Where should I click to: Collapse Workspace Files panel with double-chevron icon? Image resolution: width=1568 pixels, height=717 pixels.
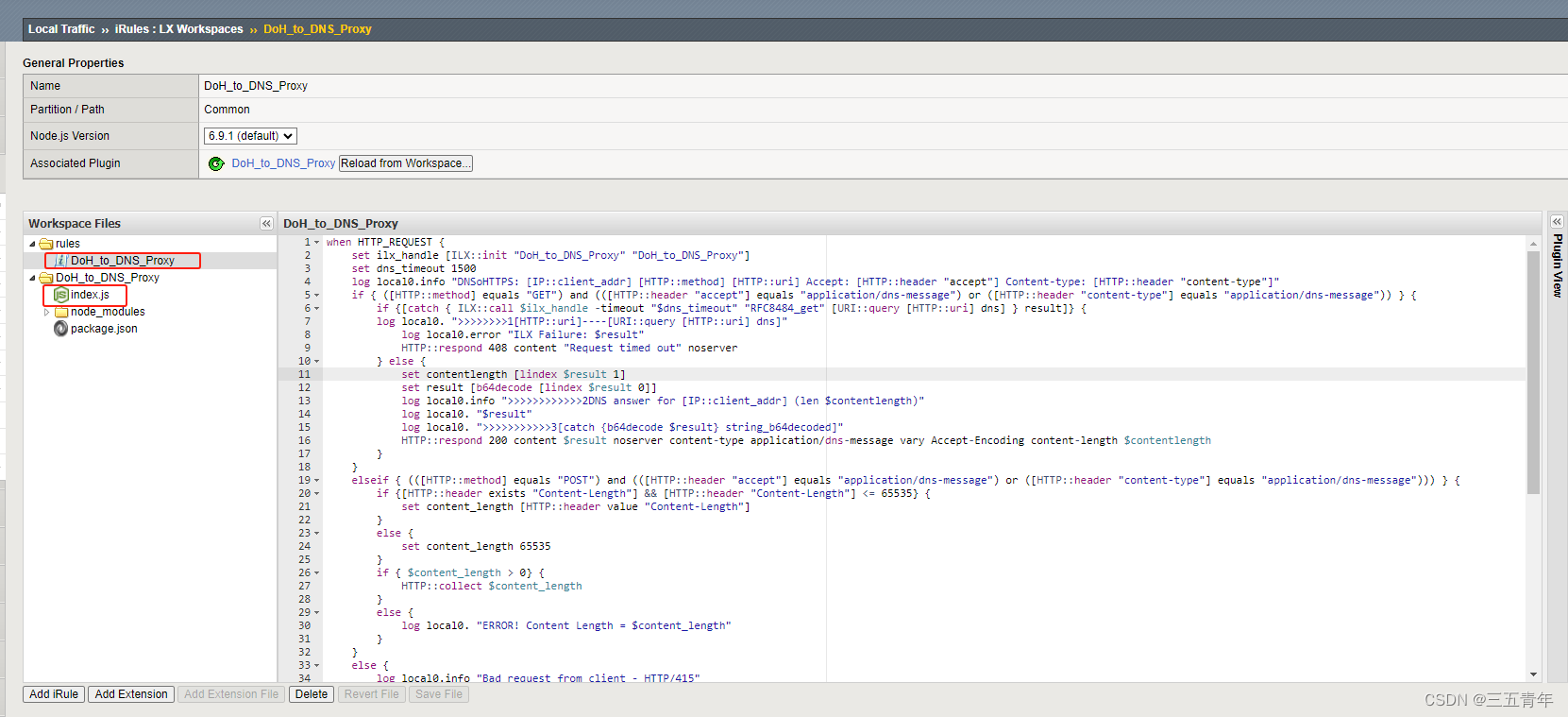click(x=266, y=224)
